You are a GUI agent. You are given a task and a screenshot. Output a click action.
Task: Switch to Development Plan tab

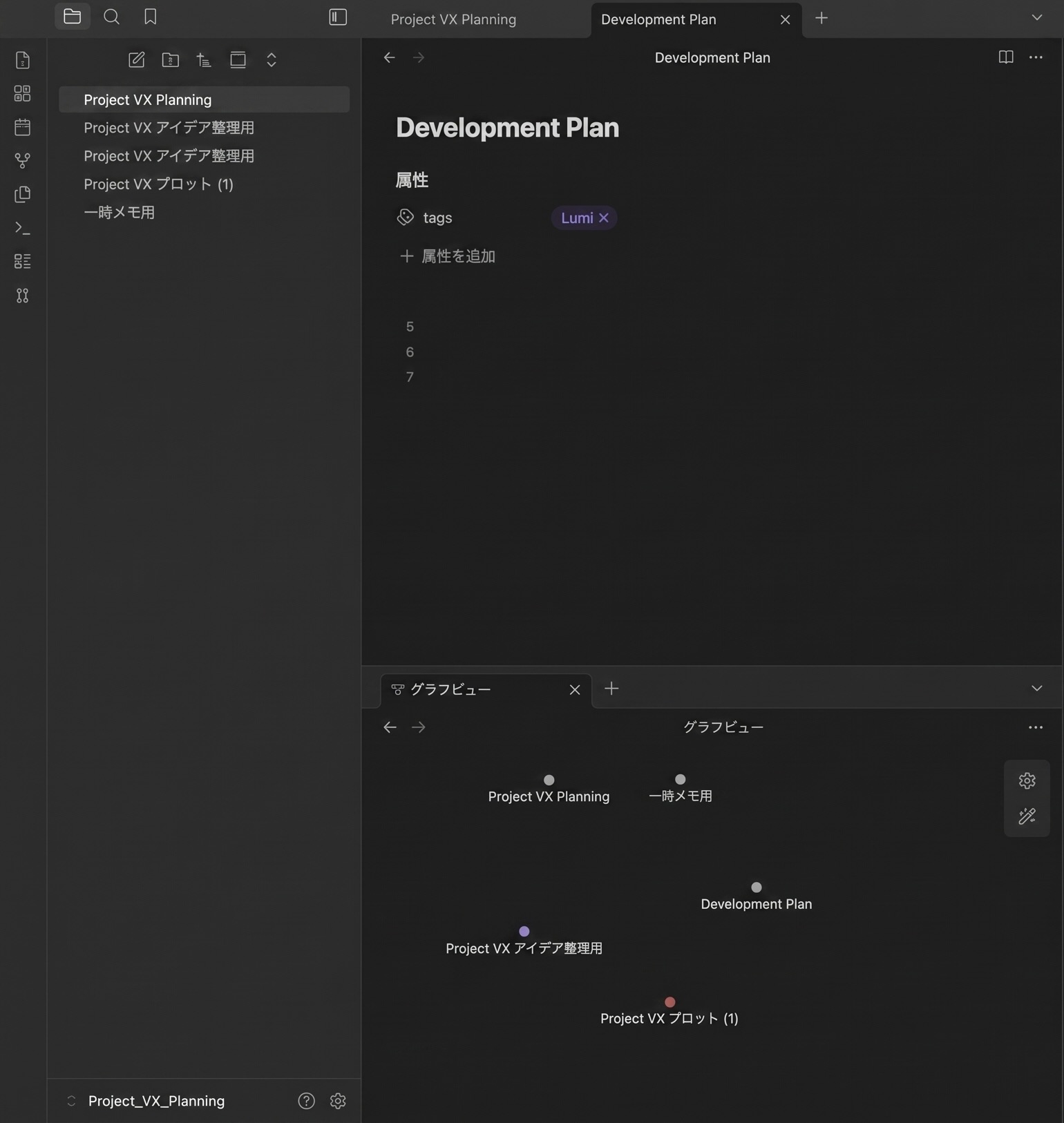click(x=658, y=19)
